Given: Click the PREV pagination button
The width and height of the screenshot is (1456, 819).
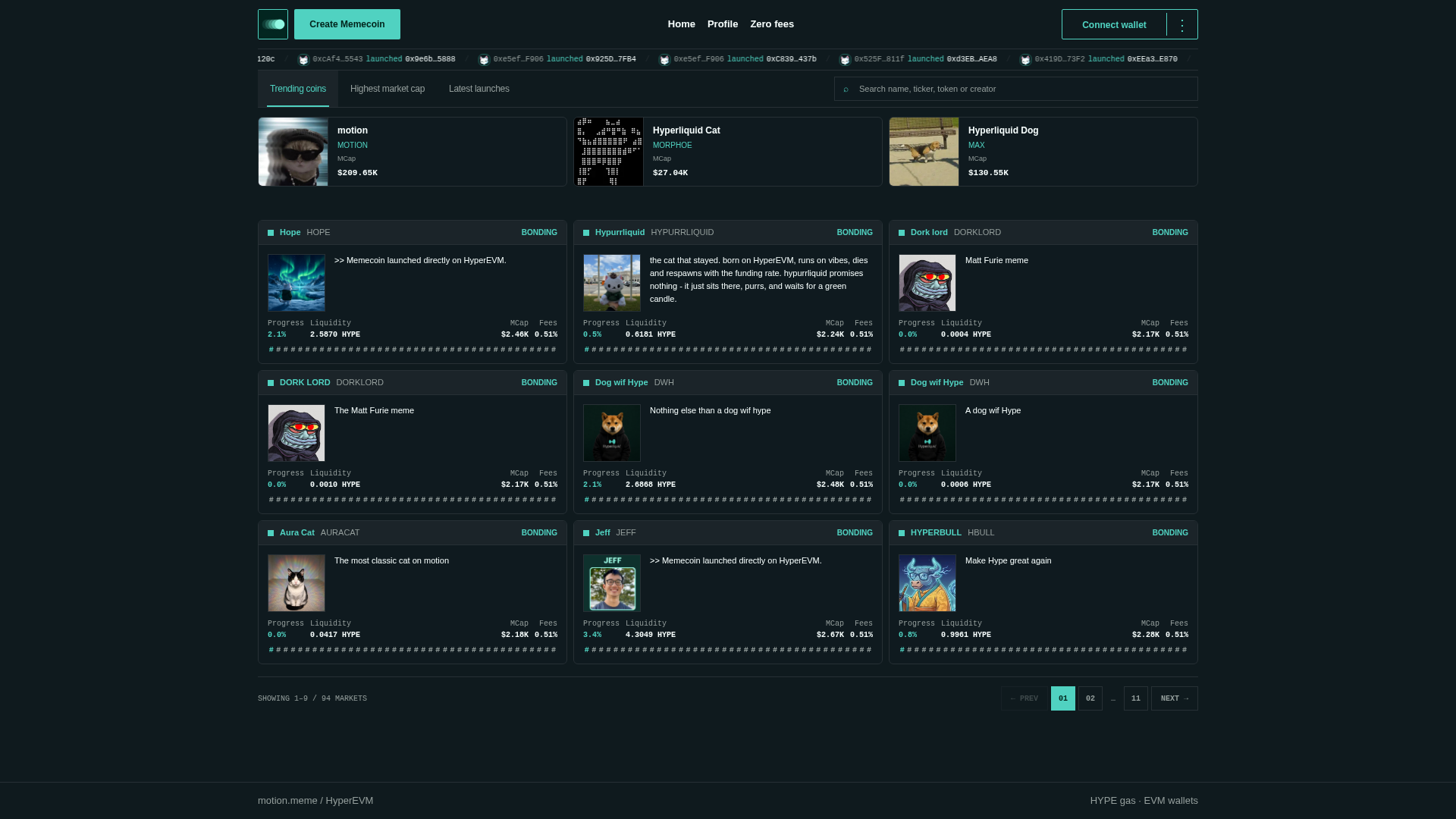Looking at the screenshot, I should click(x=1025, y=698).
